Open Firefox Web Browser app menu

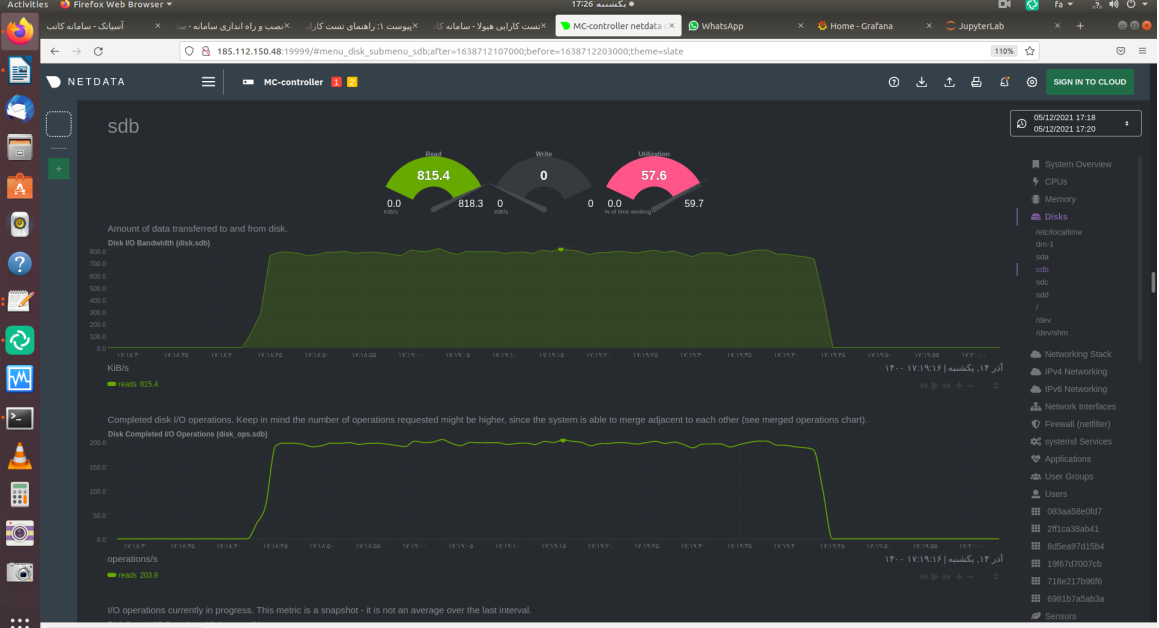point(116,4)
